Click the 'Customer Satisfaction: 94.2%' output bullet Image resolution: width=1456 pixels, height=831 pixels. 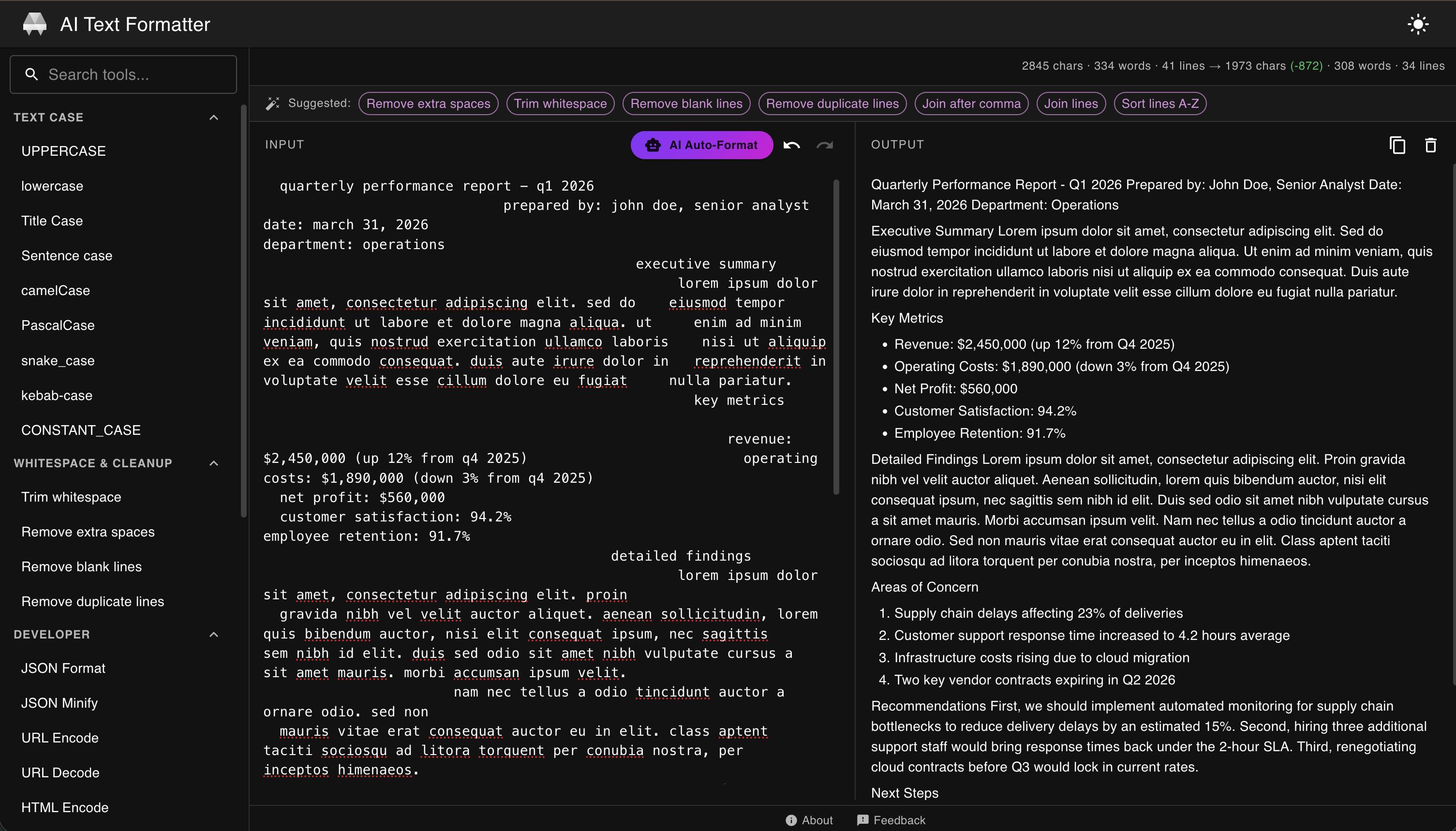(x=984, y=411)
